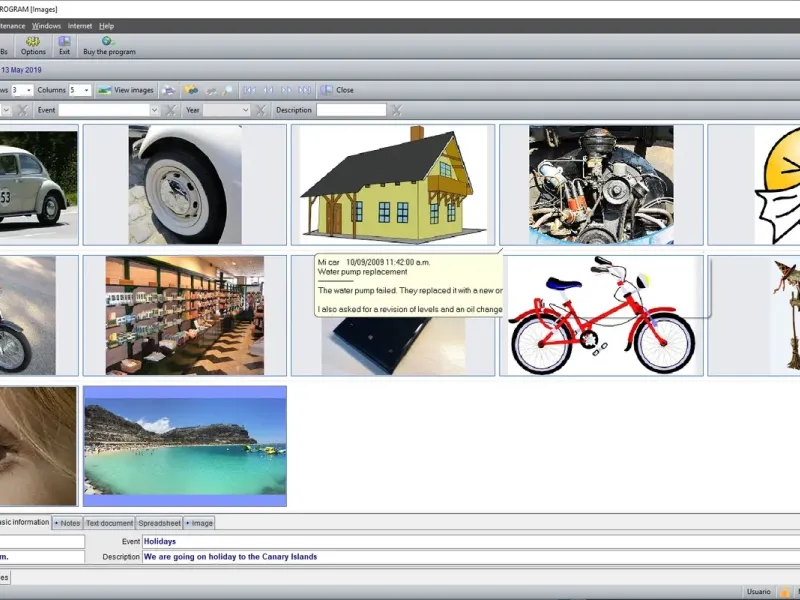This screenshot has height=600, width=800.
Task: Click the Exit toolbar icon
Action: (64, 46)
